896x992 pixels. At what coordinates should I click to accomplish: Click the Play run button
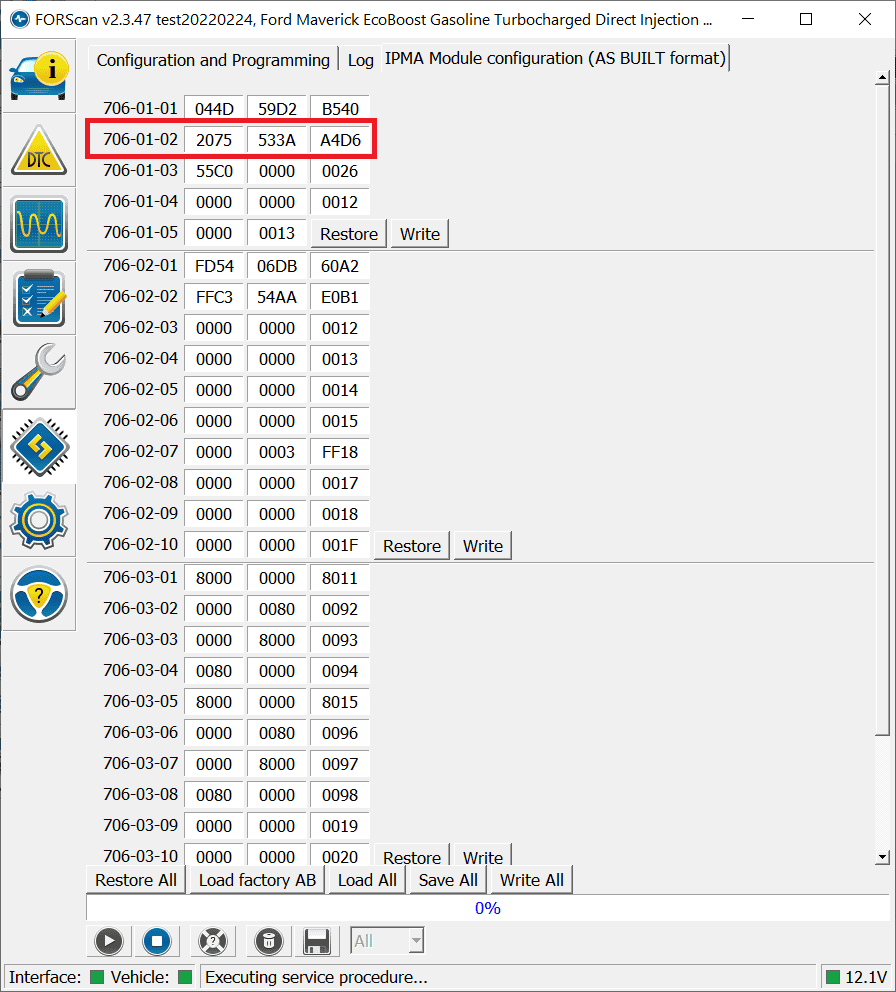tap(109, 941)
